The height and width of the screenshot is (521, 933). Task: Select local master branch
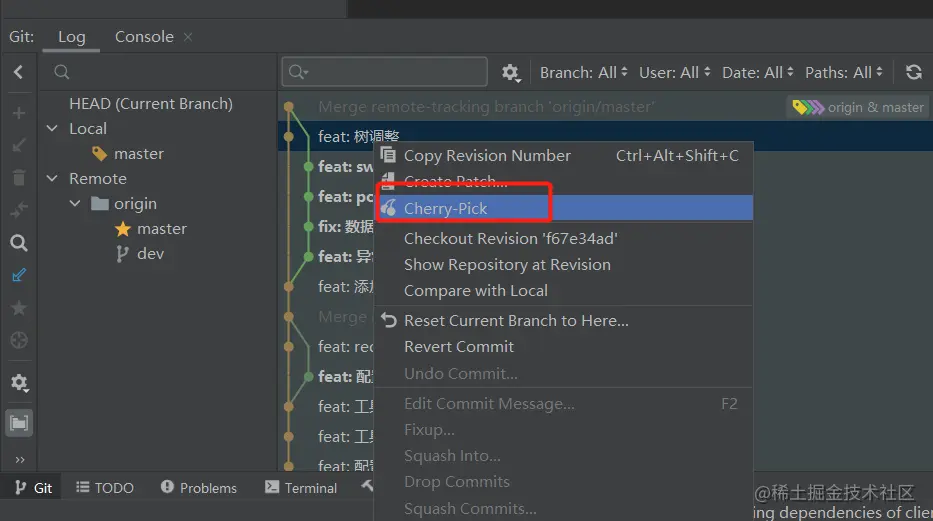coord(138,153)
